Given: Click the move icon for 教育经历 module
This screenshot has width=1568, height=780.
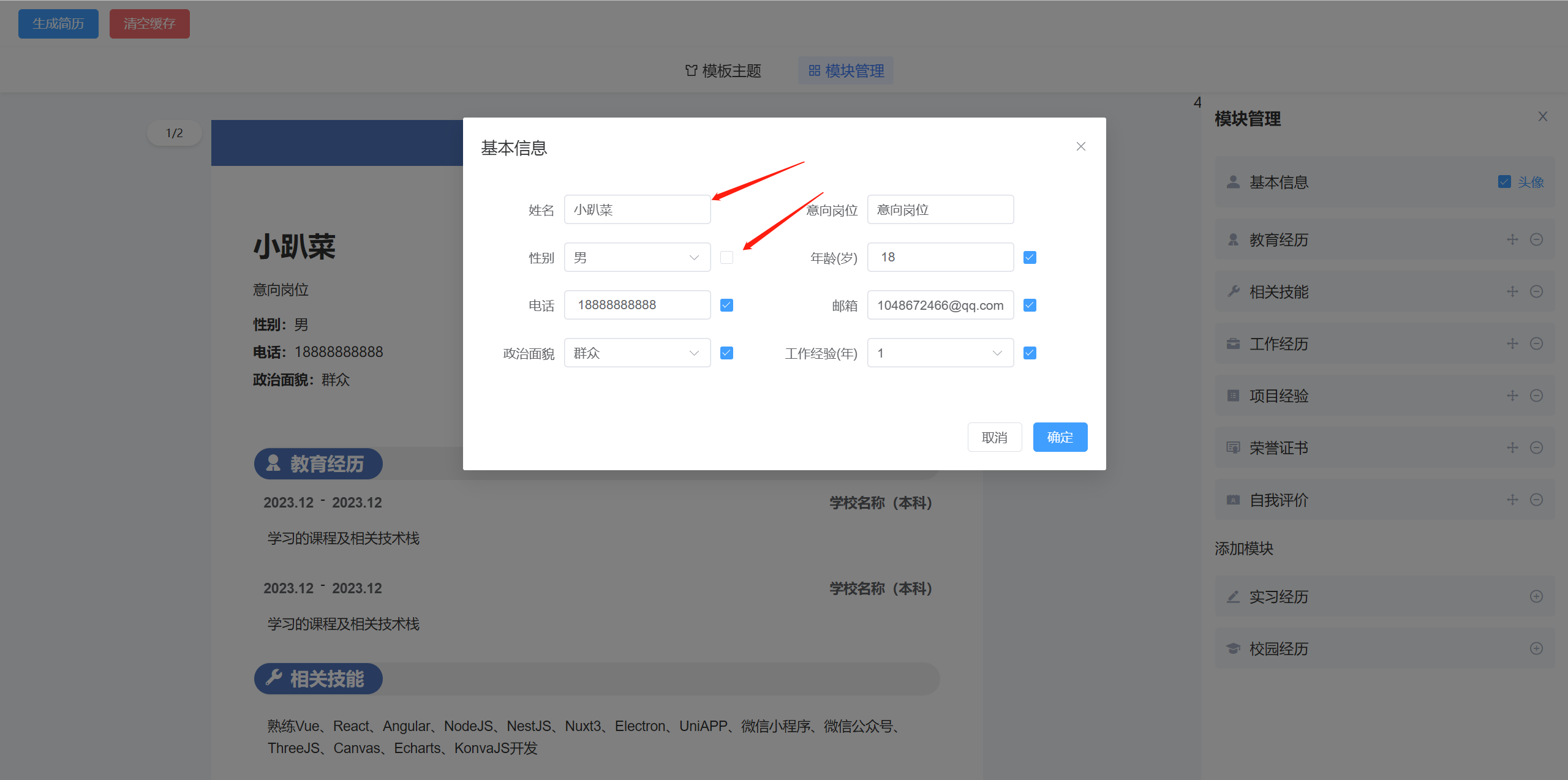Looking at the screenshot, I should 1512,239.
